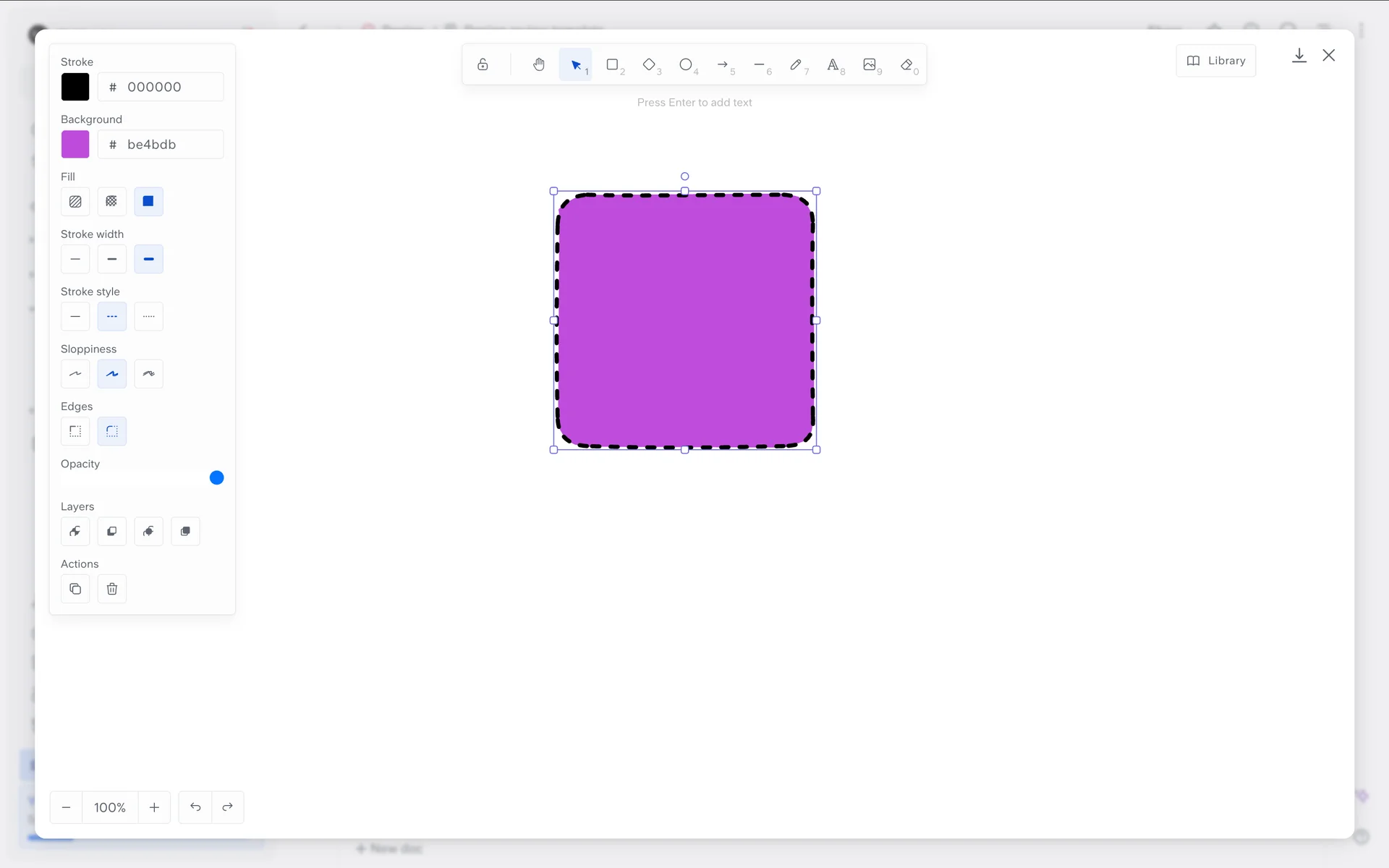The width and height of the screenshot is (1389, 868).
Task: Toggle the canvas lock icon
Action: tap(483, 65)
